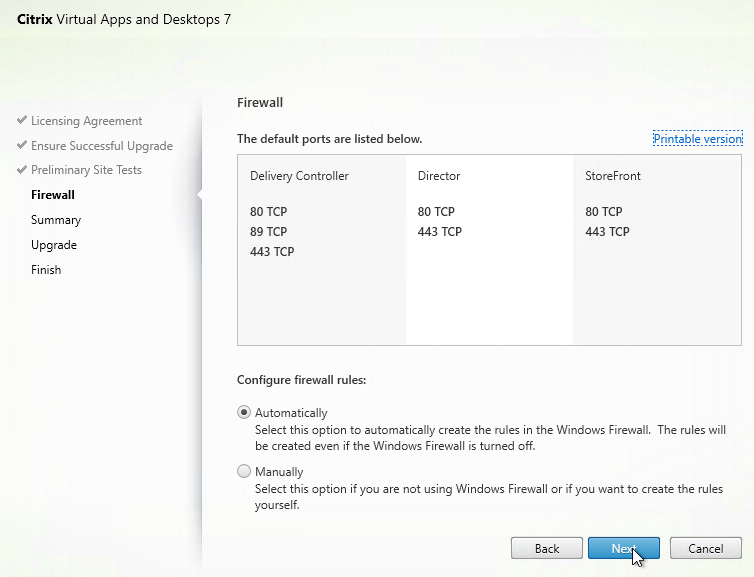Viewport: 754px width, 577px height.
Task: Click the Delivery Controller column heading
Action: coord(299,176)
